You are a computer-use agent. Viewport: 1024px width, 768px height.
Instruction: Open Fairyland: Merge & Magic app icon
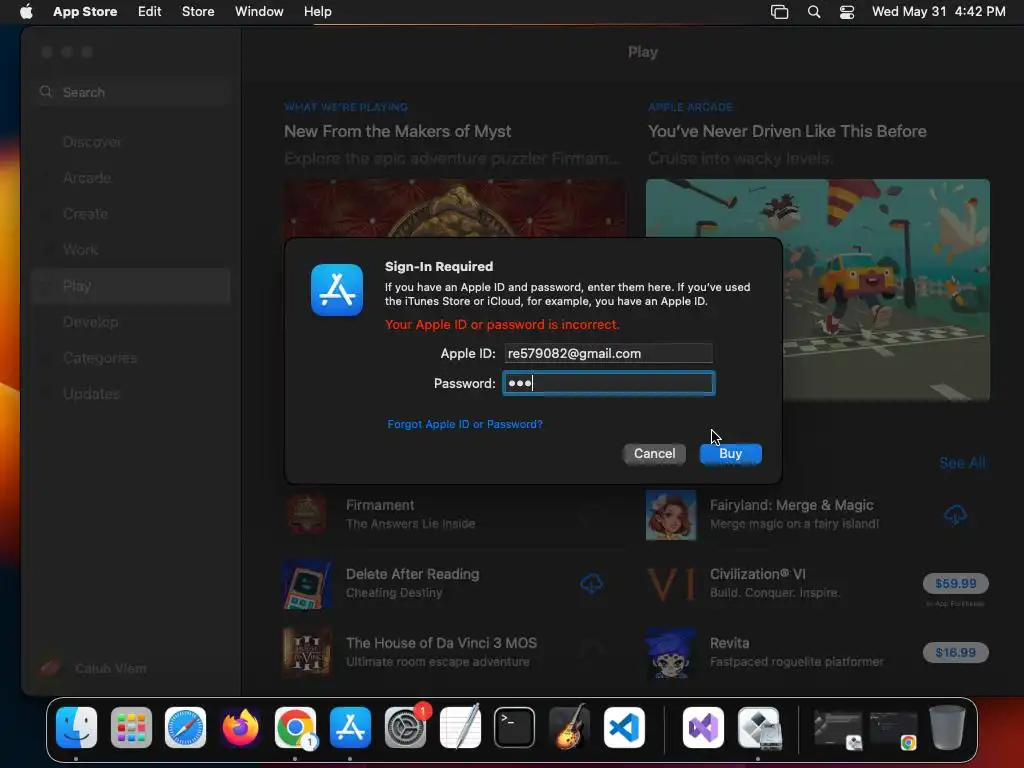point(671,515)
